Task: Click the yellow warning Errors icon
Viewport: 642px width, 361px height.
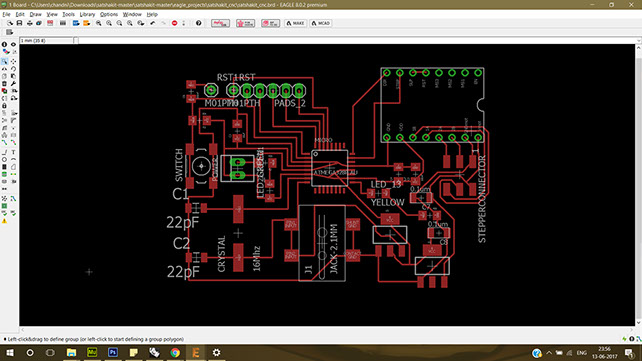Action: [x=5, y=221]
